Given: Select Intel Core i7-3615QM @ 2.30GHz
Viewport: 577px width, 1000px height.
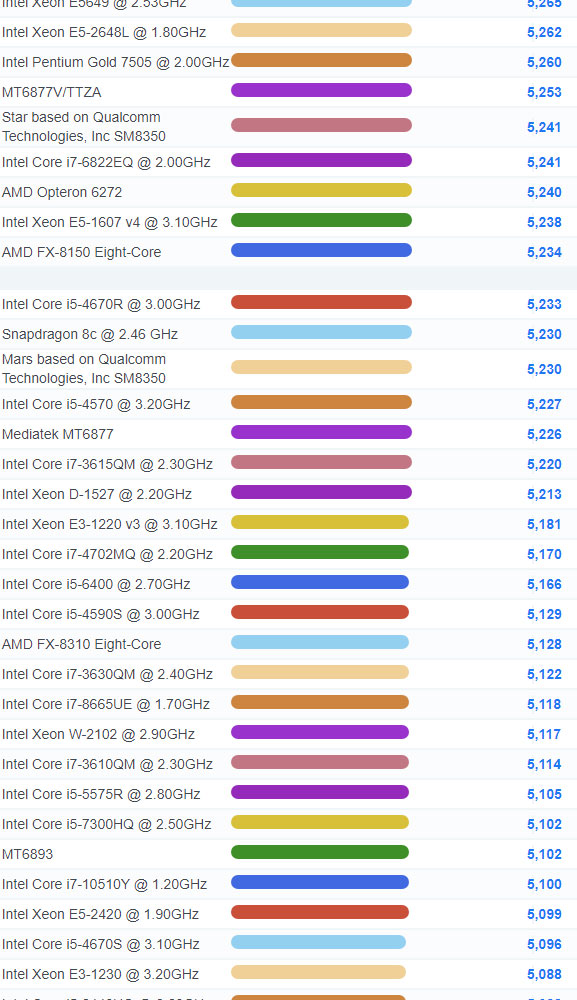Looking at the screenshot, I should (x=107, y=464).
